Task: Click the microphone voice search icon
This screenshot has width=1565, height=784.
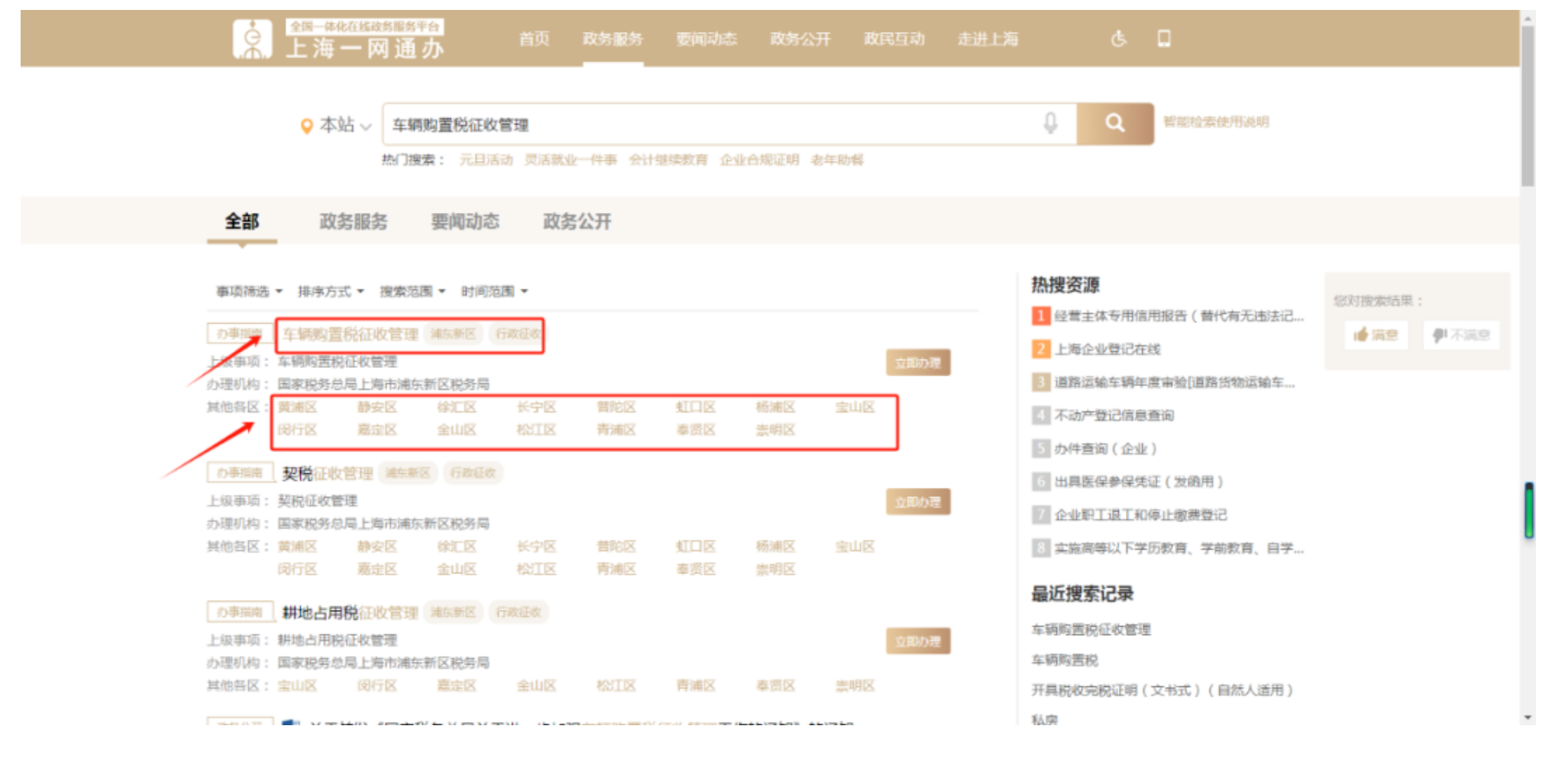Action: point(1052,122)
